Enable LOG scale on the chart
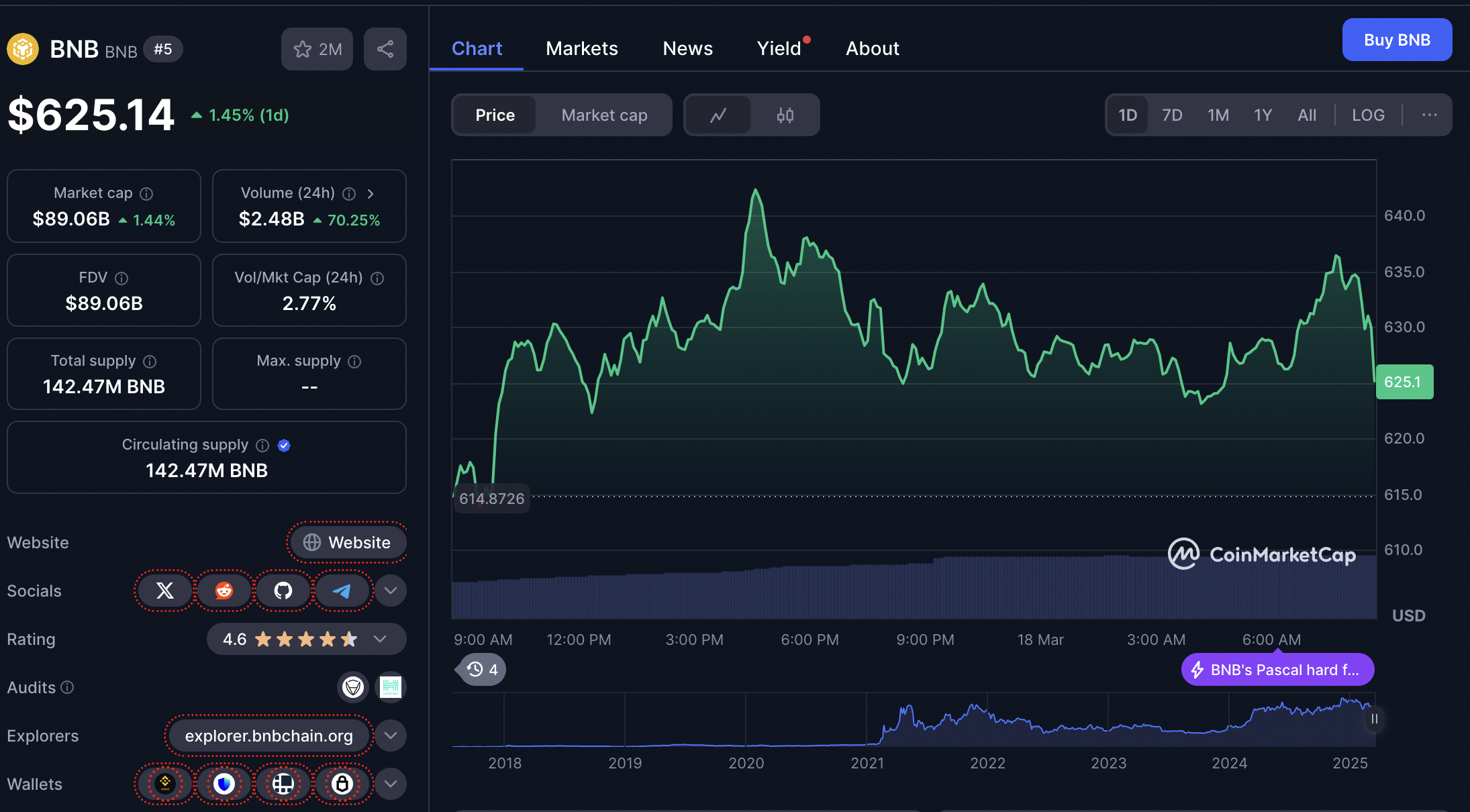Viewport: 1470px width, 812px height. pyautogui.click(x=1368, y=115)
